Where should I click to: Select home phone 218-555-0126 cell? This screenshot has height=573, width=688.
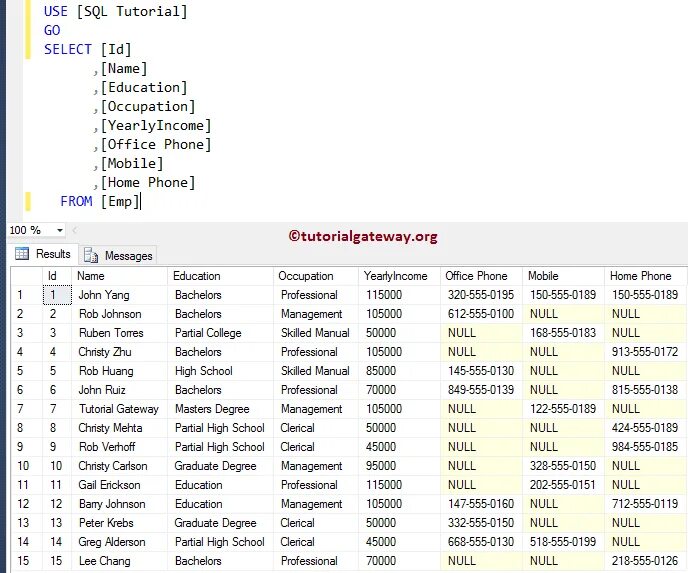click(645, 561)
